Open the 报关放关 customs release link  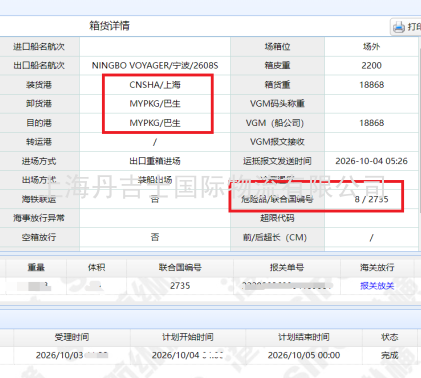pos(377,286)
